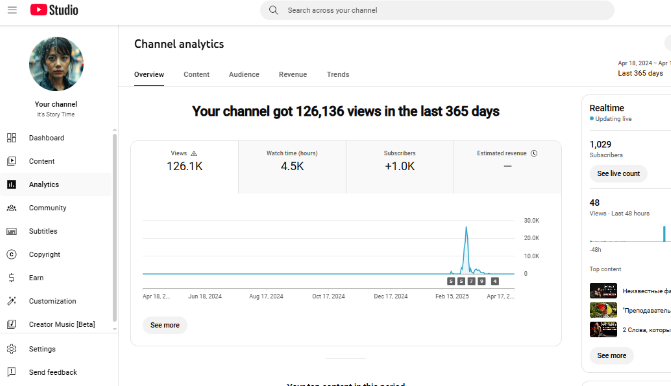The width and height of the screenshot is (671, 386).
Task: Click the chart video marker labeled 9
Action: point(481,281)
